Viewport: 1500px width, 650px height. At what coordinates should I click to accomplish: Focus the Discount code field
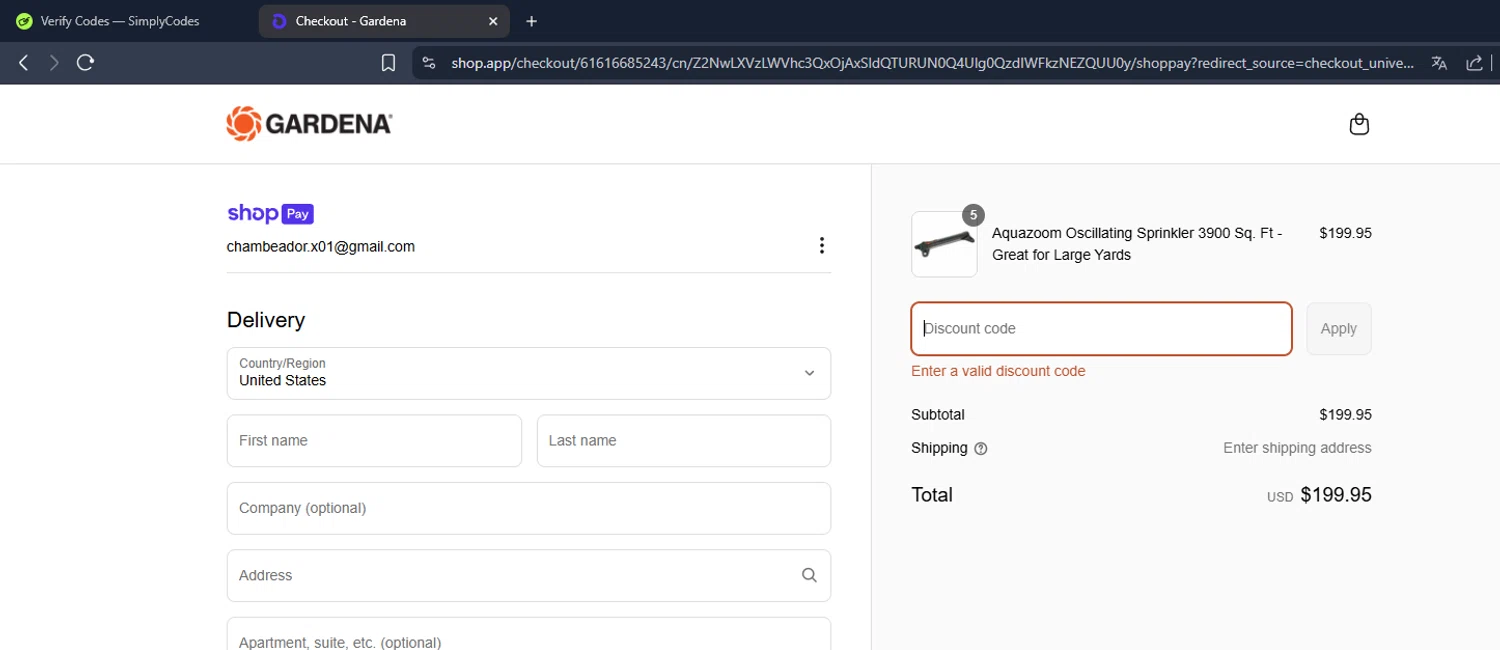[x=1101, y=329]
